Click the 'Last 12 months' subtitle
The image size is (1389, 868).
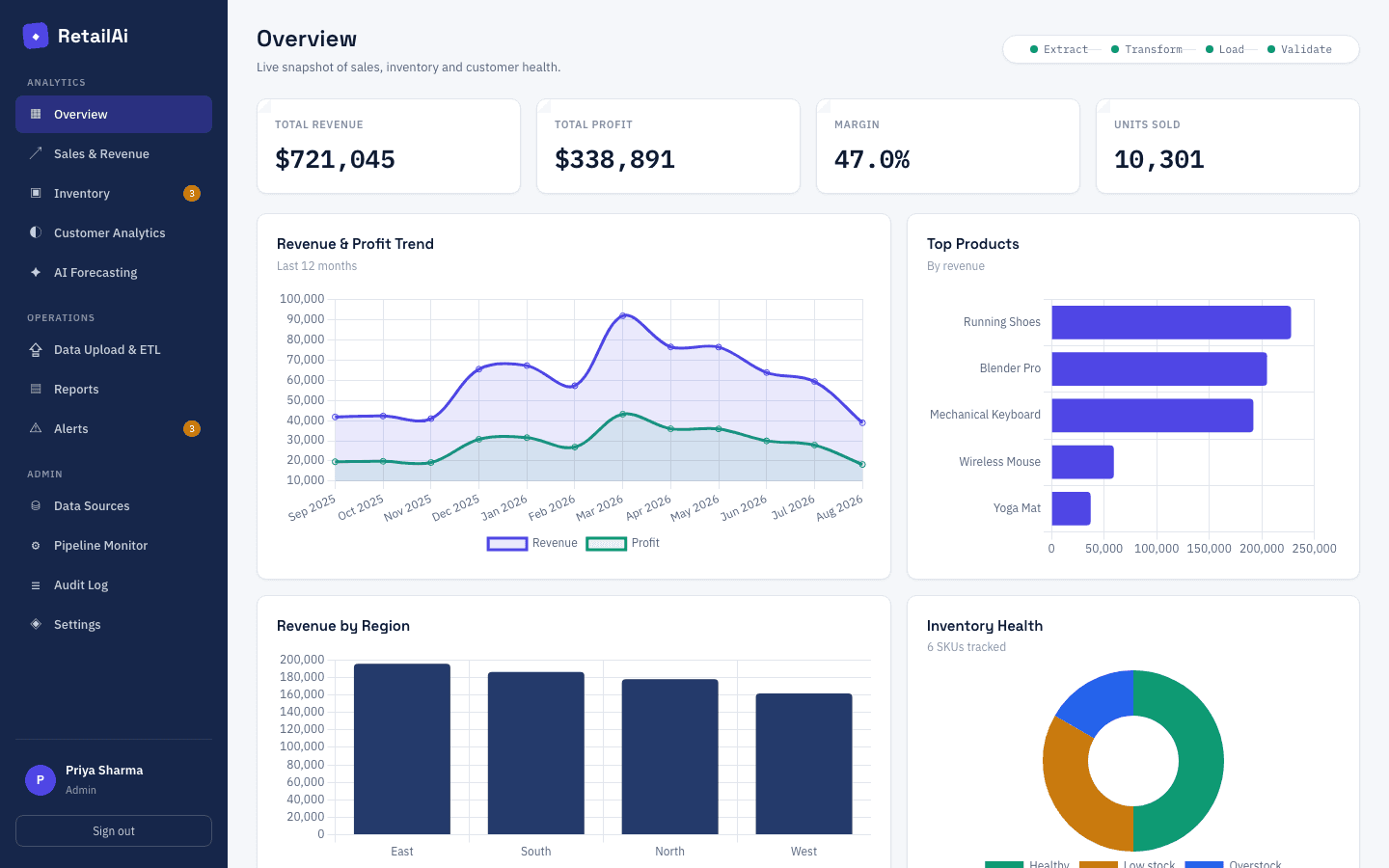[x=316, y=266]
